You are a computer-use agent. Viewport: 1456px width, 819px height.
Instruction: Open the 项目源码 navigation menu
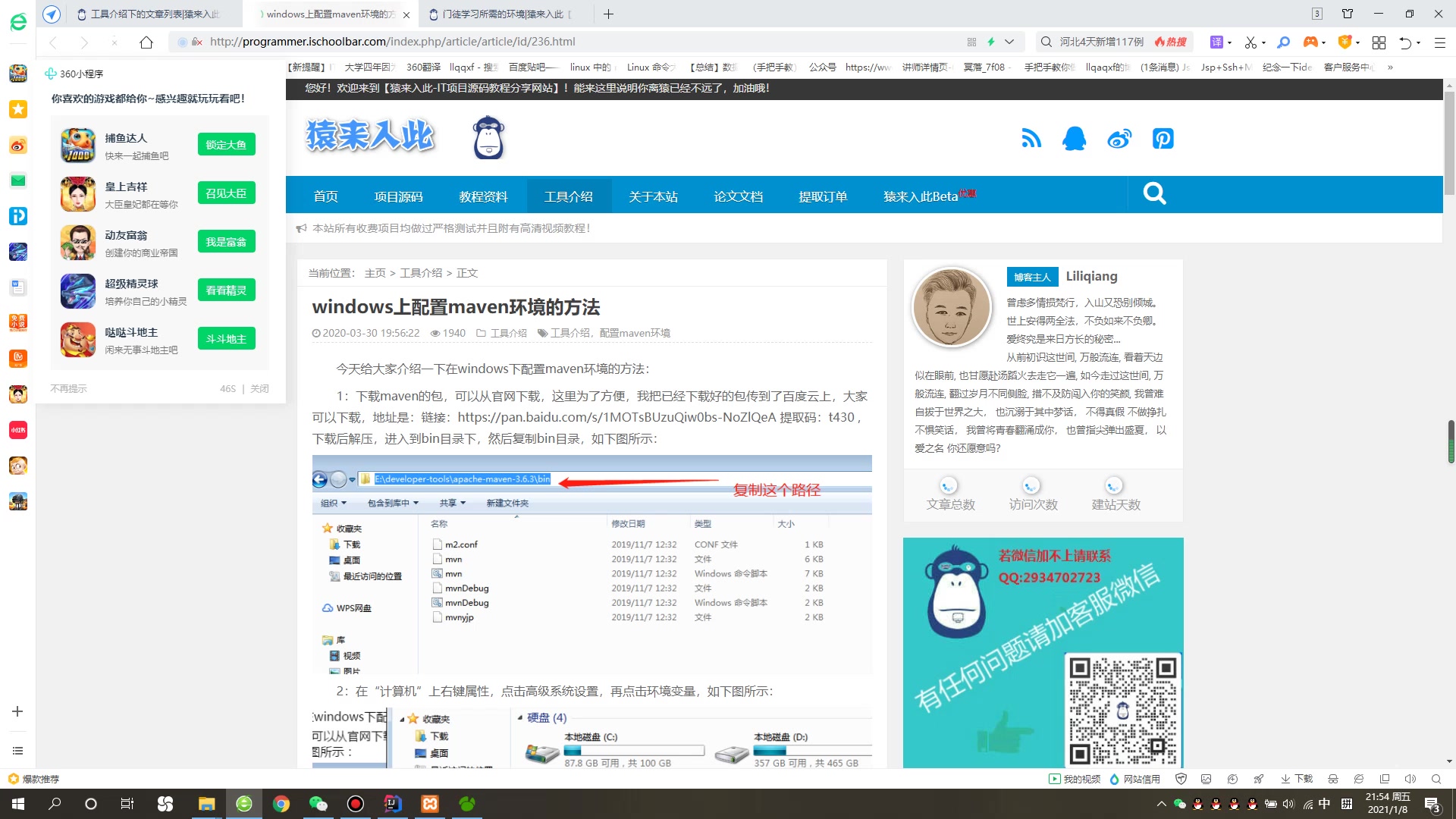(x=398, y=196)
